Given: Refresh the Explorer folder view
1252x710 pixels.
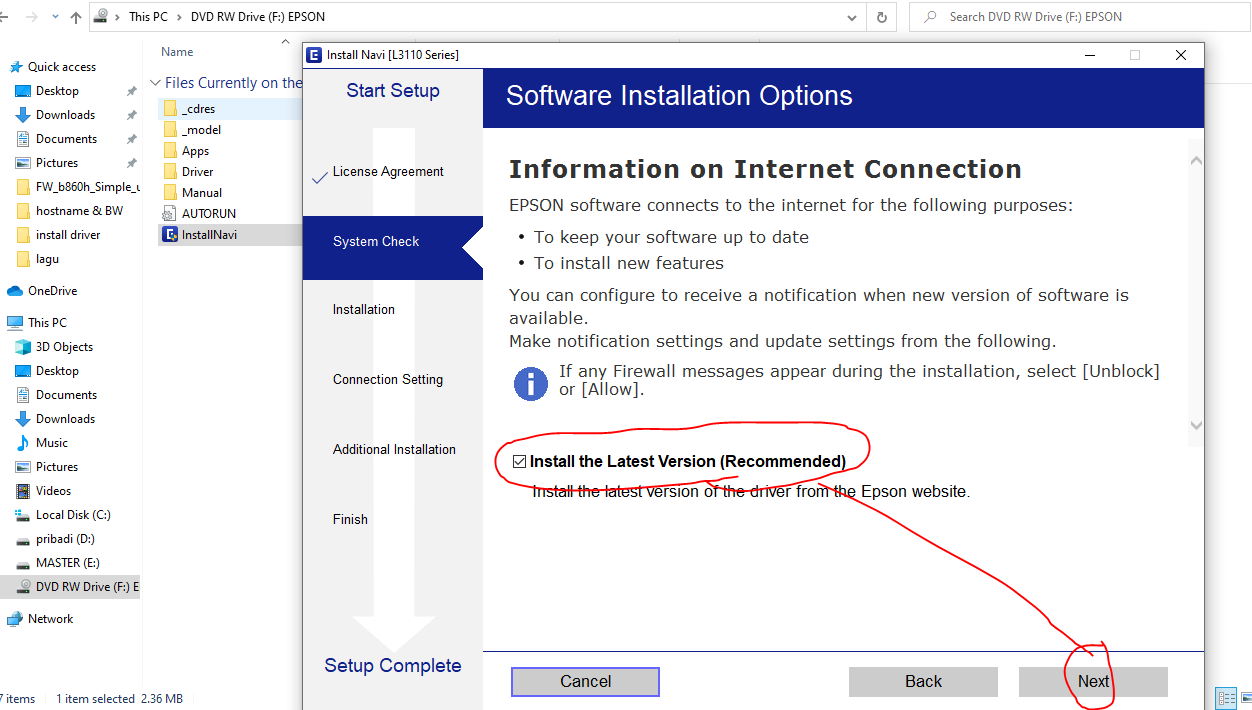Looking at the screenshot, I should (881, 17).
